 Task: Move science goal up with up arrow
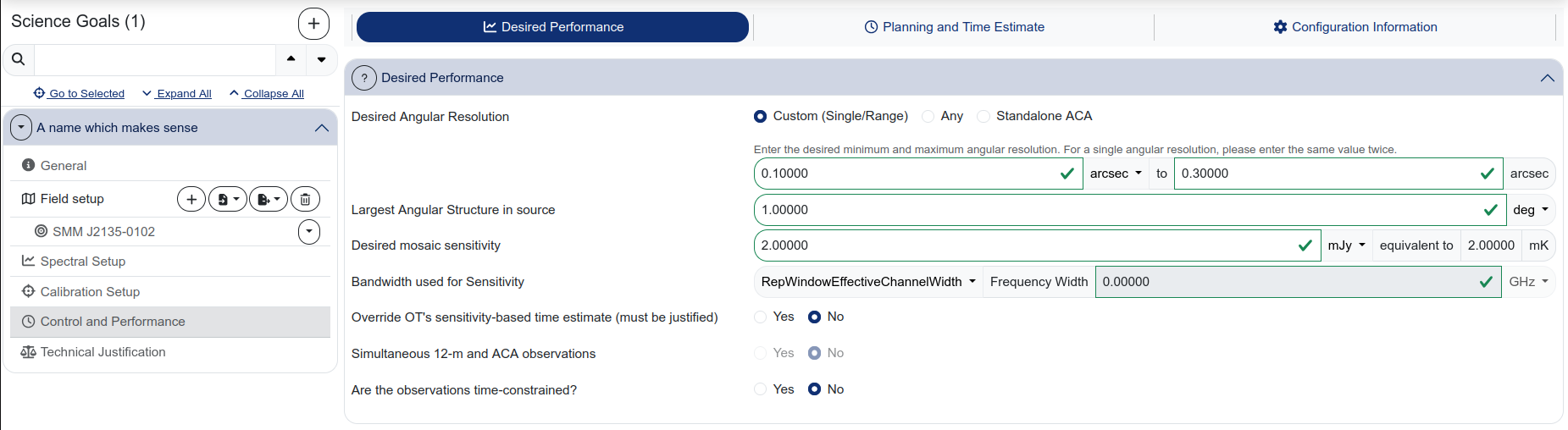coord(291,59)
